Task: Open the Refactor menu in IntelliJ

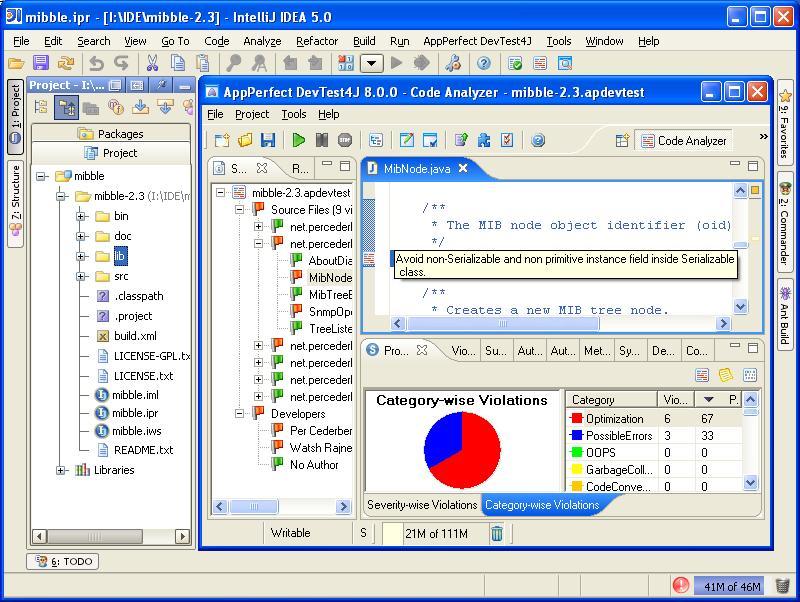Action: pos(317,41)
